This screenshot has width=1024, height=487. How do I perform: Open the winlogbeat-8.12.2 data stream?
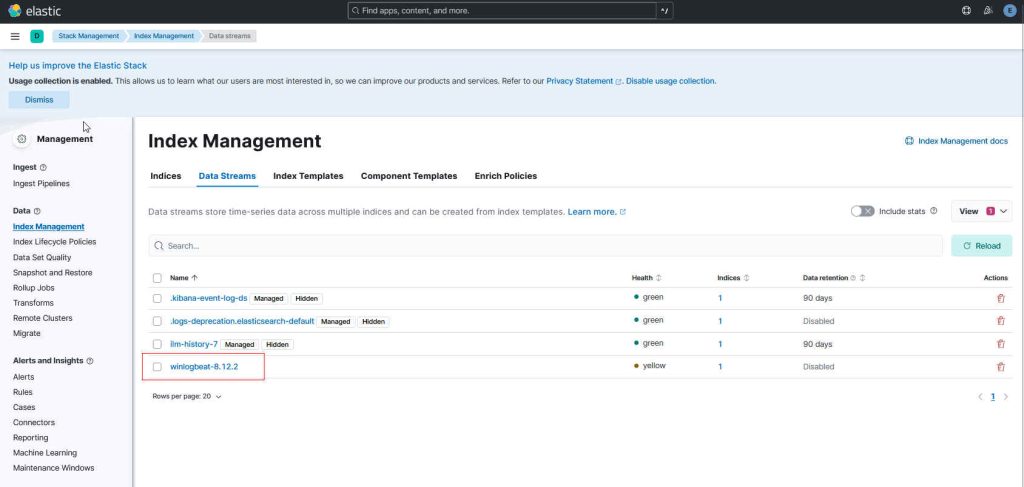(204, 367)
